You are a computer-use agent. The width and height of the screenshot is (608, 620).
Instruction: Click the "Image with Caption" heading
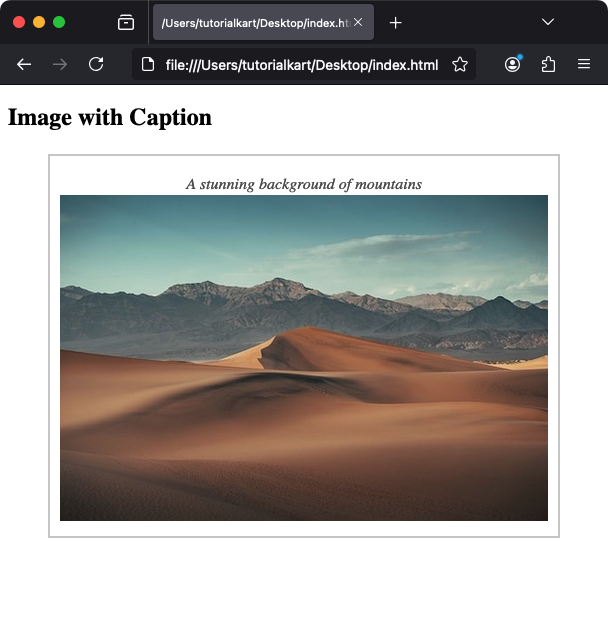110,117
